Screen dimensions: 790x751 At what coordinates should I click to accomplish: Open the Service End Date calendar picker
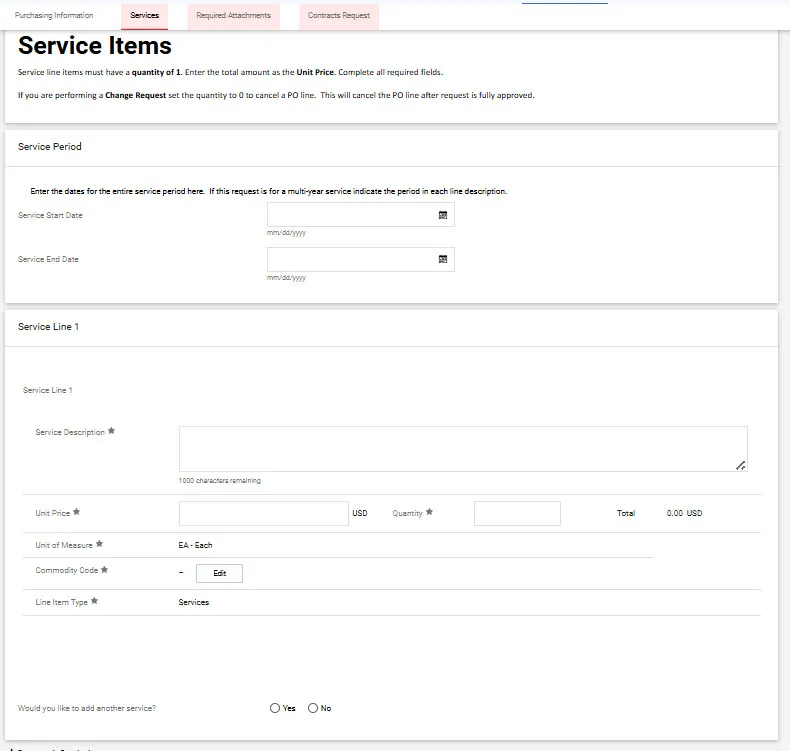[443, 259]
